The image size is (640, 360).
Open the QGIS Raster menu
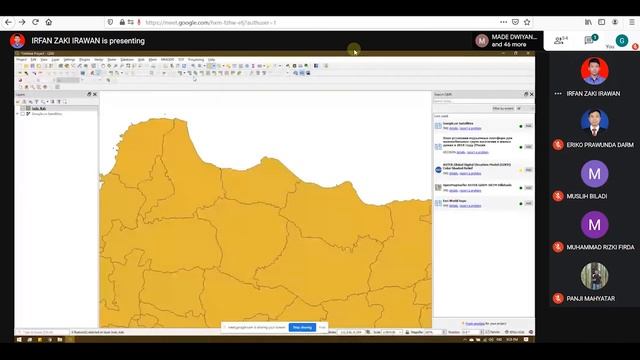click(112, 60)
